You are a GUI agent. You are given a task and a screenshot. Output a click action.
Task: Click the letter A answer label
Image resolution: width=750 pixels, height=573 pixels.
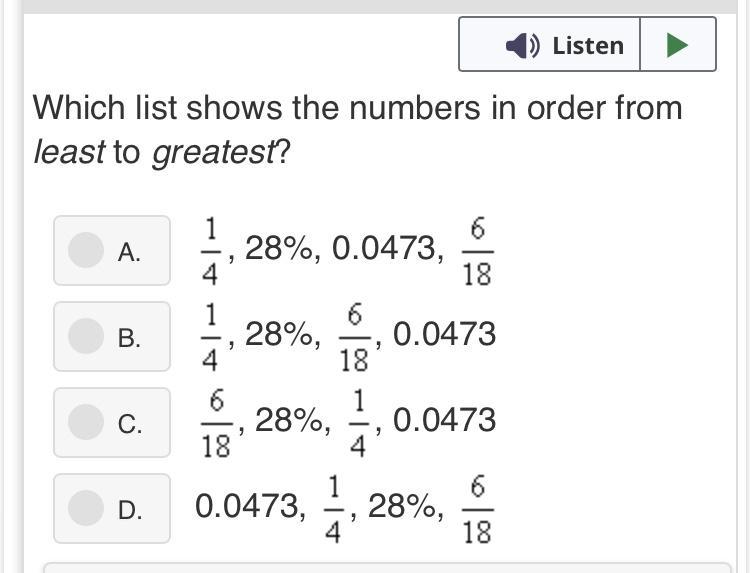point(129,252)
